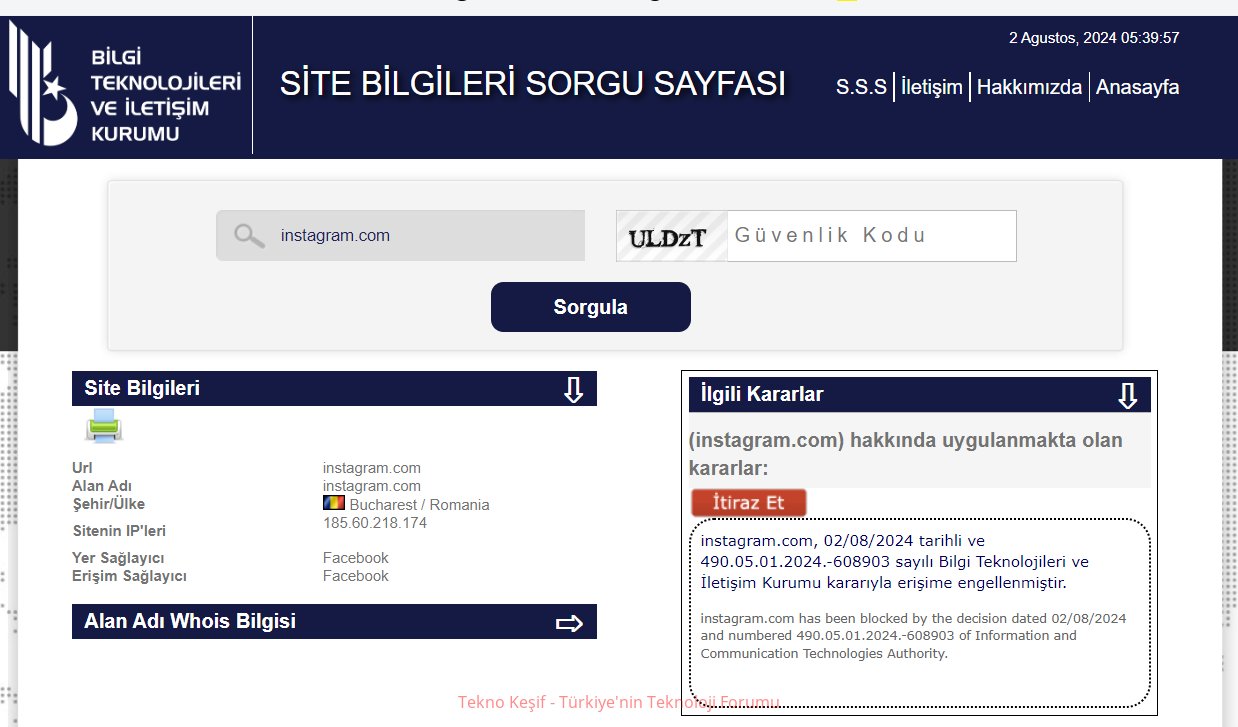Select the instagram.com value in the Alan Adı row
The width and height of the screenshot is (1238, 727).
[372, 486]
